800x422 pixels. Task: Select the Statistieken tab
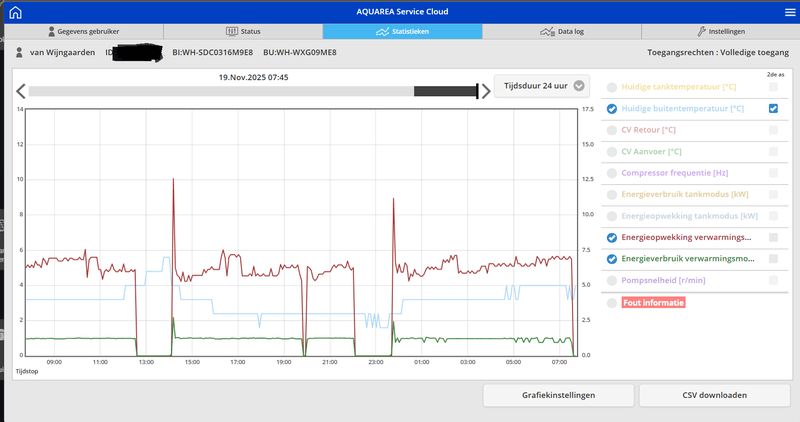point(403,32)
